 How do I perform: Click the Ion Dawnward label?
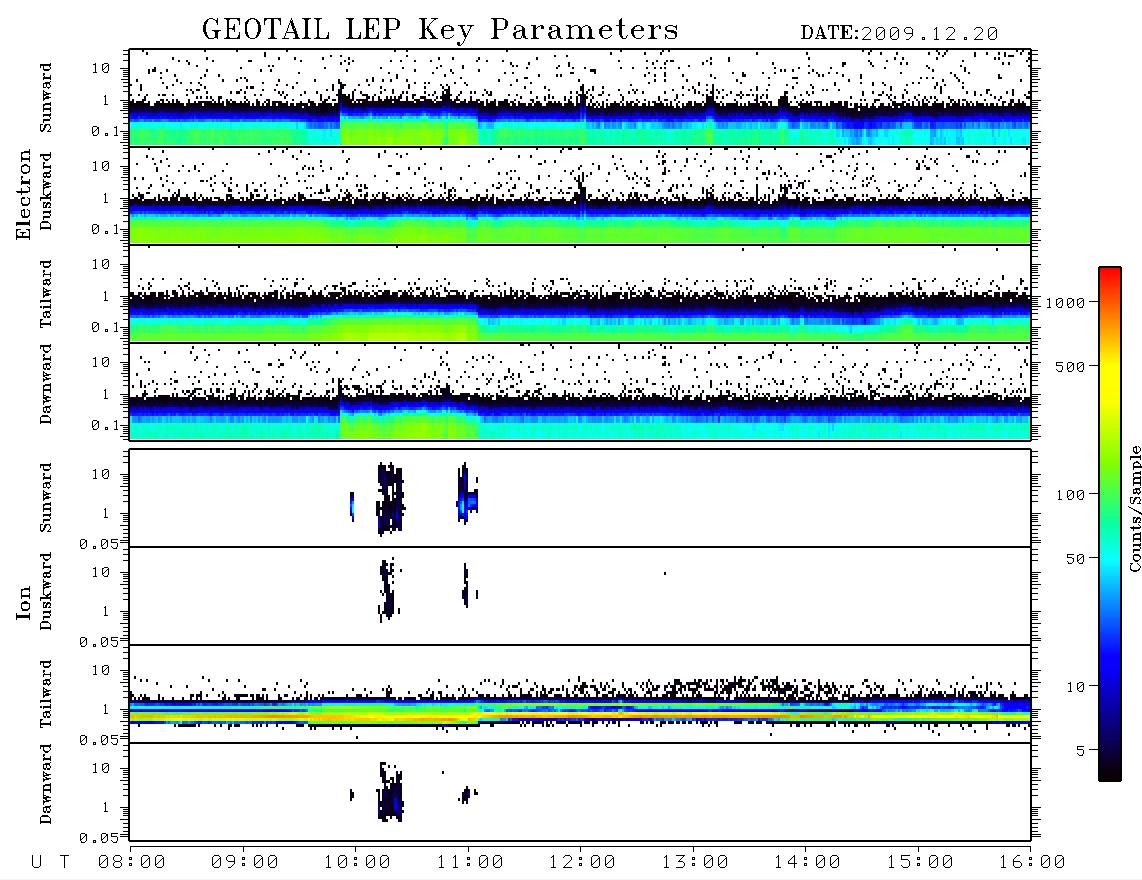(47, 784)
